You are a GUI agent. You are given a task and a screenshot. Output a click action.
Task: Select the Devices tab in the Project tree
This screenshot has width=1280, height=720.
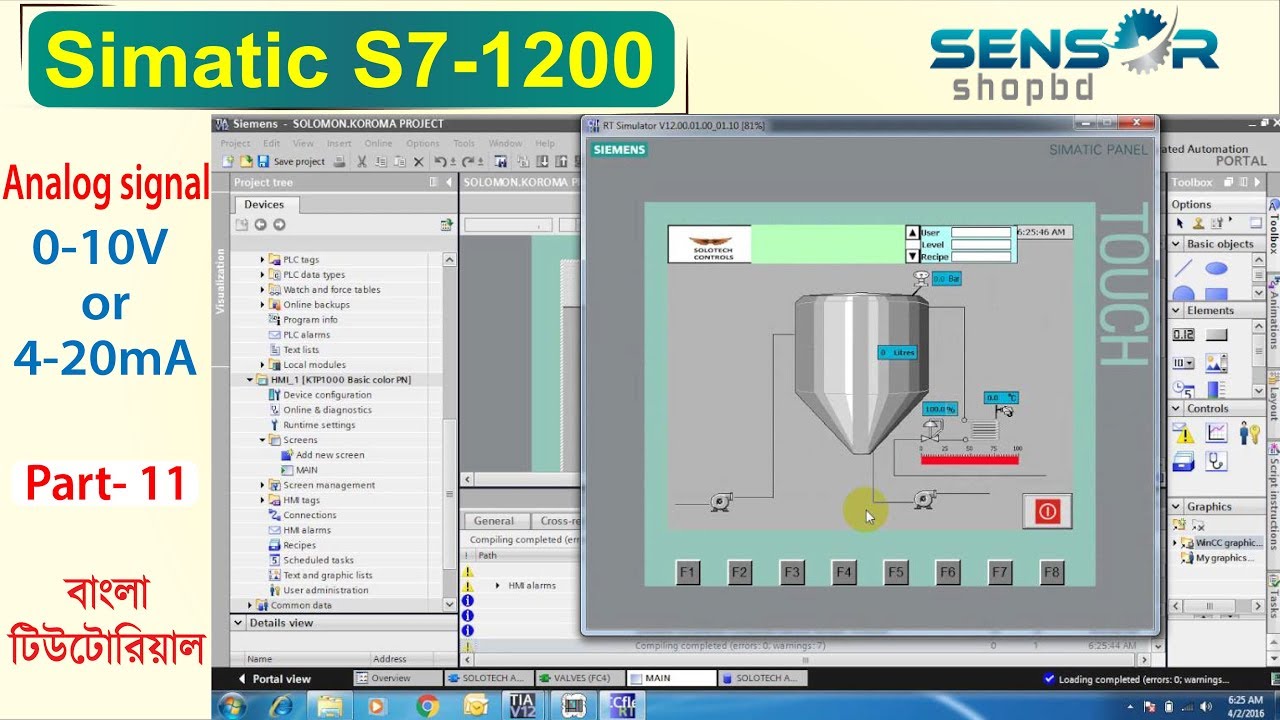coord(265,204)
